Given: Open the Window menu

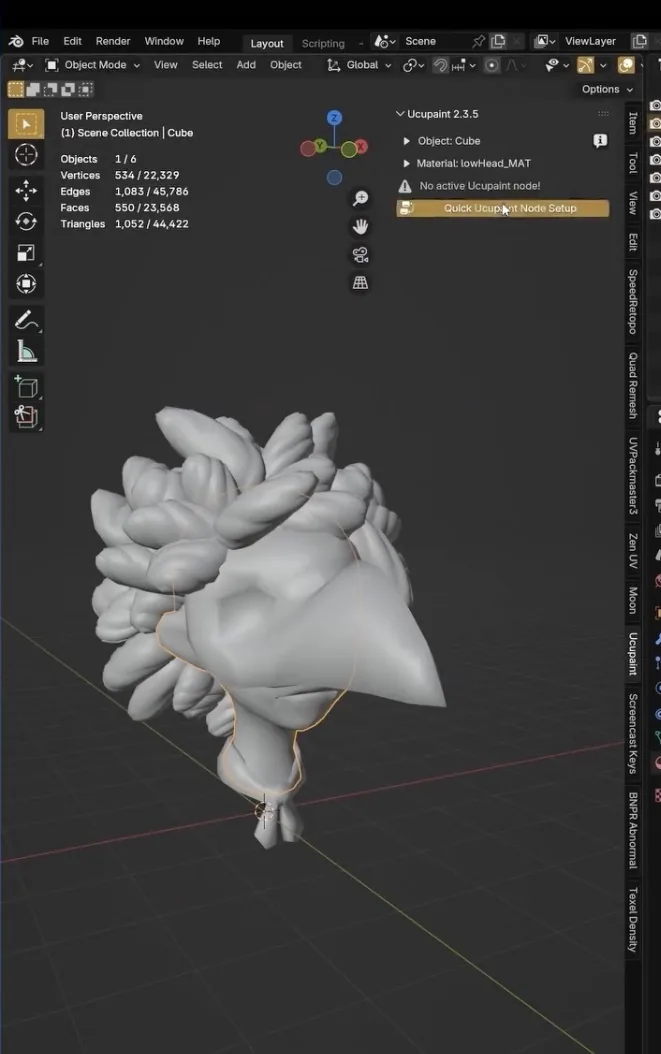Looking at the screenshot, I should (164, 42).
